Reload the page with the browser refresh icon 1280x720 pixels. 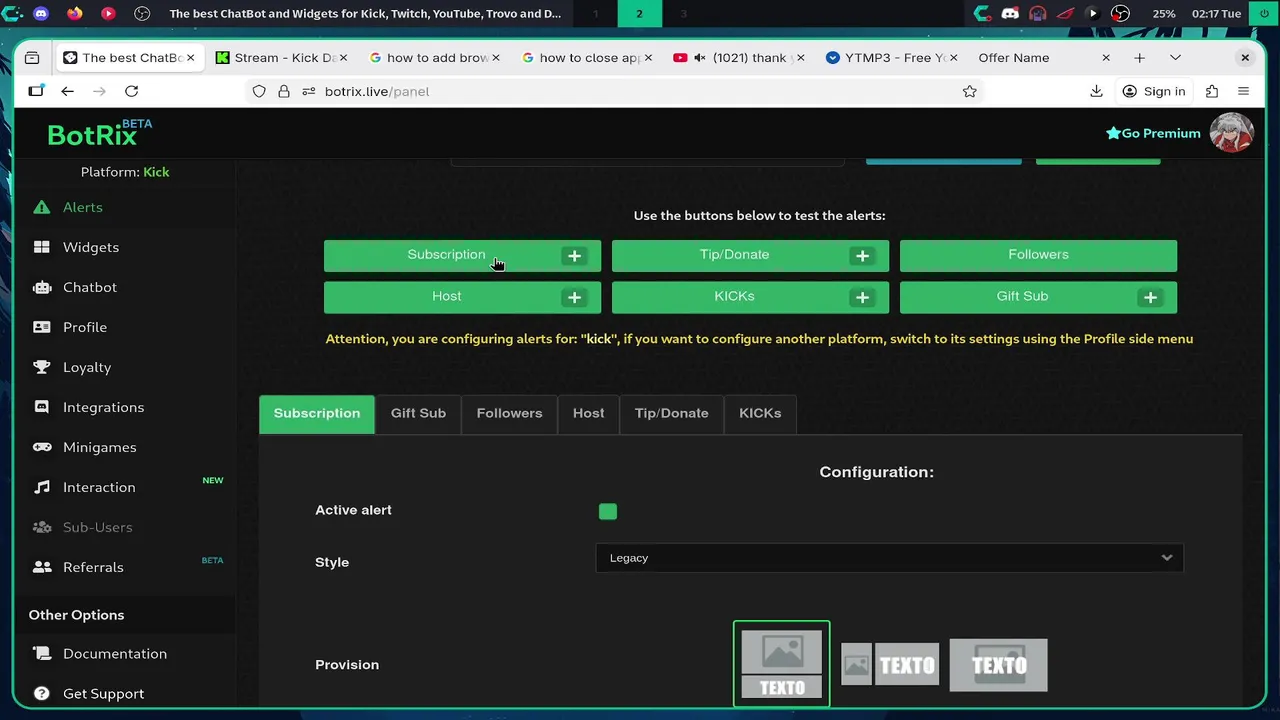[131, 91]
